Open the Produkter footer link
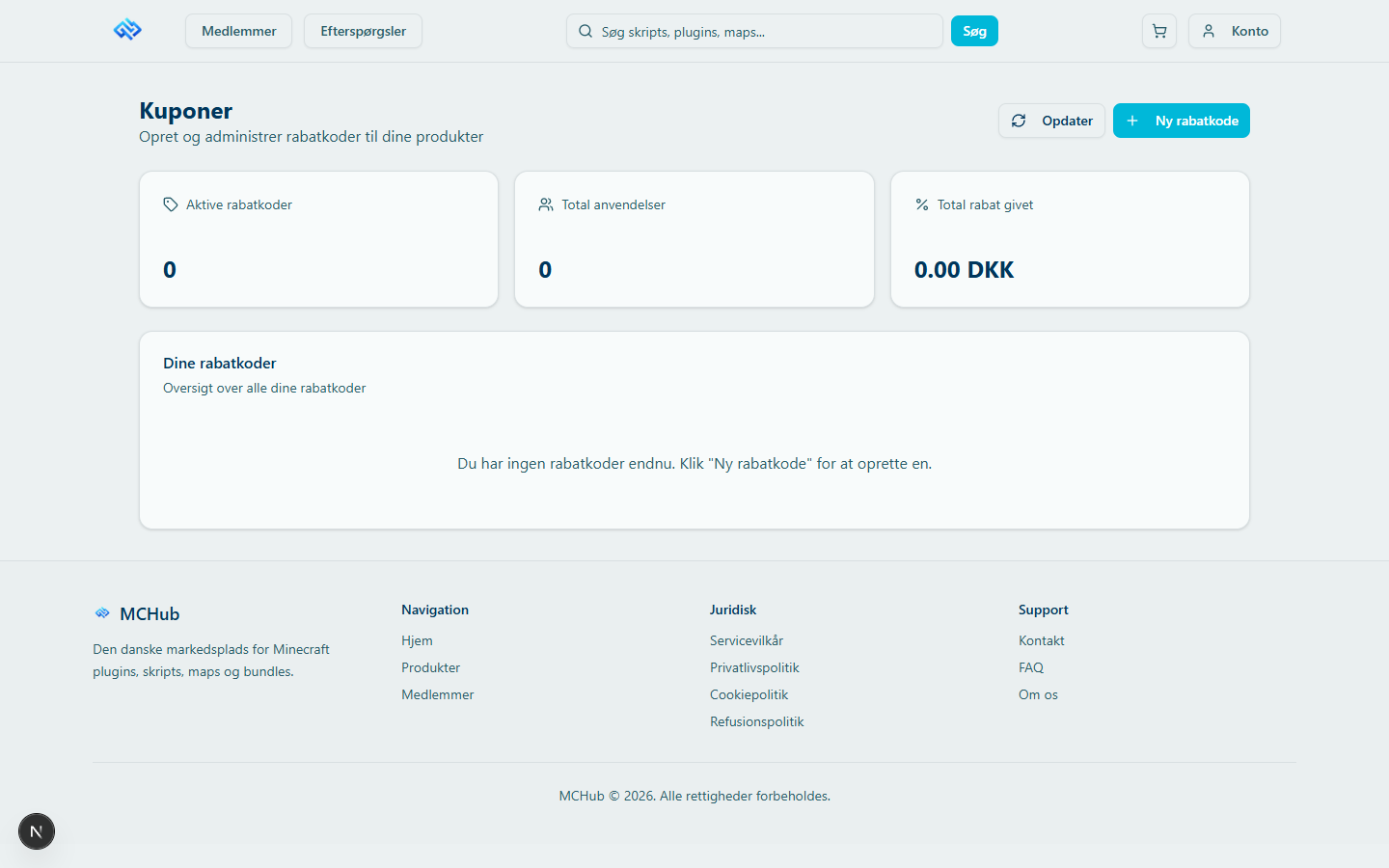This screenshot has width=1389, height=868. (x=430, y=667)
